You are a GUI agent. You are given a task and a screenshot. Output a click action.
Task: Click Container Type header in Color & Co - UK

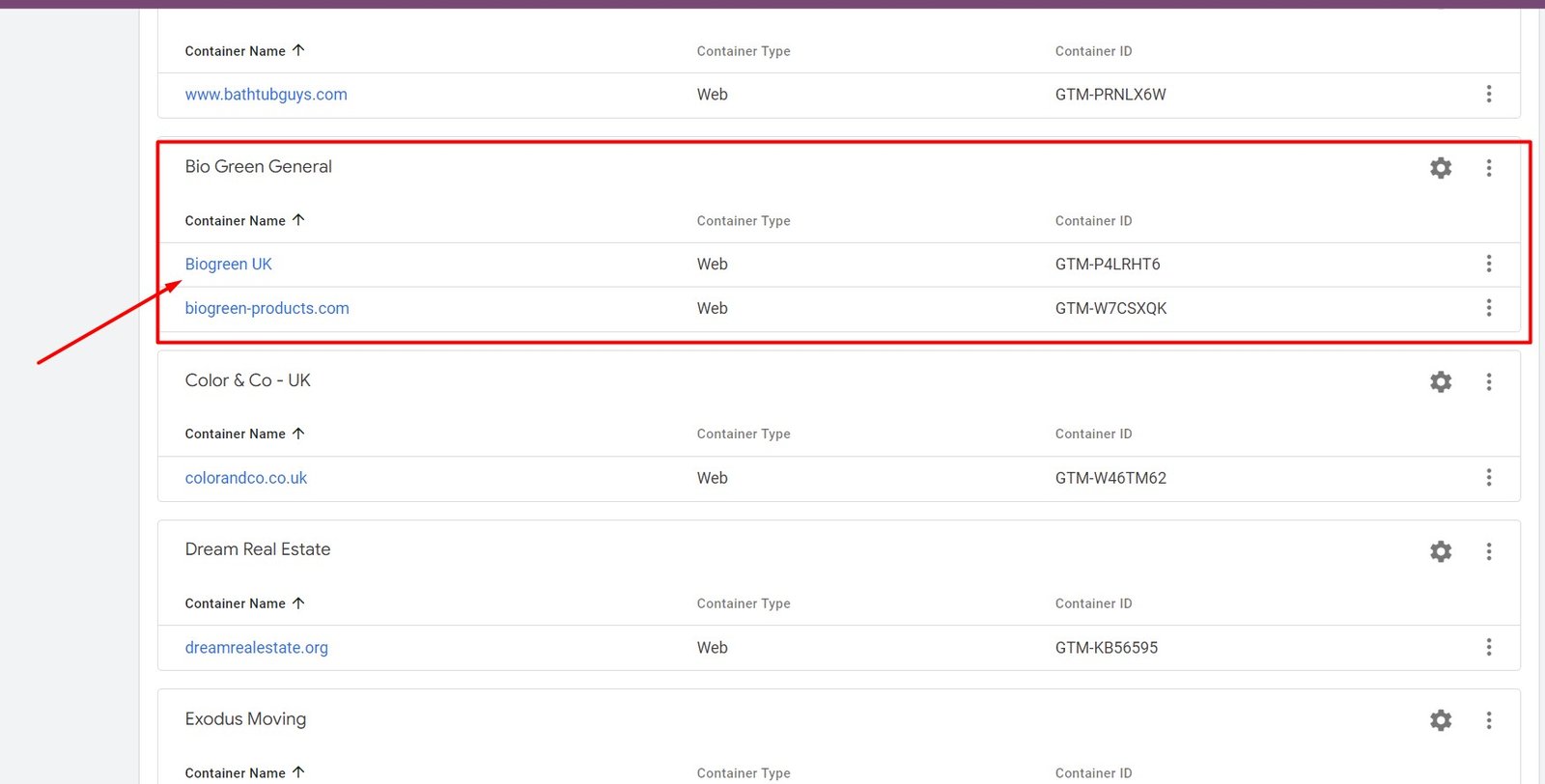pyautogui.click(x=744, y=434)
